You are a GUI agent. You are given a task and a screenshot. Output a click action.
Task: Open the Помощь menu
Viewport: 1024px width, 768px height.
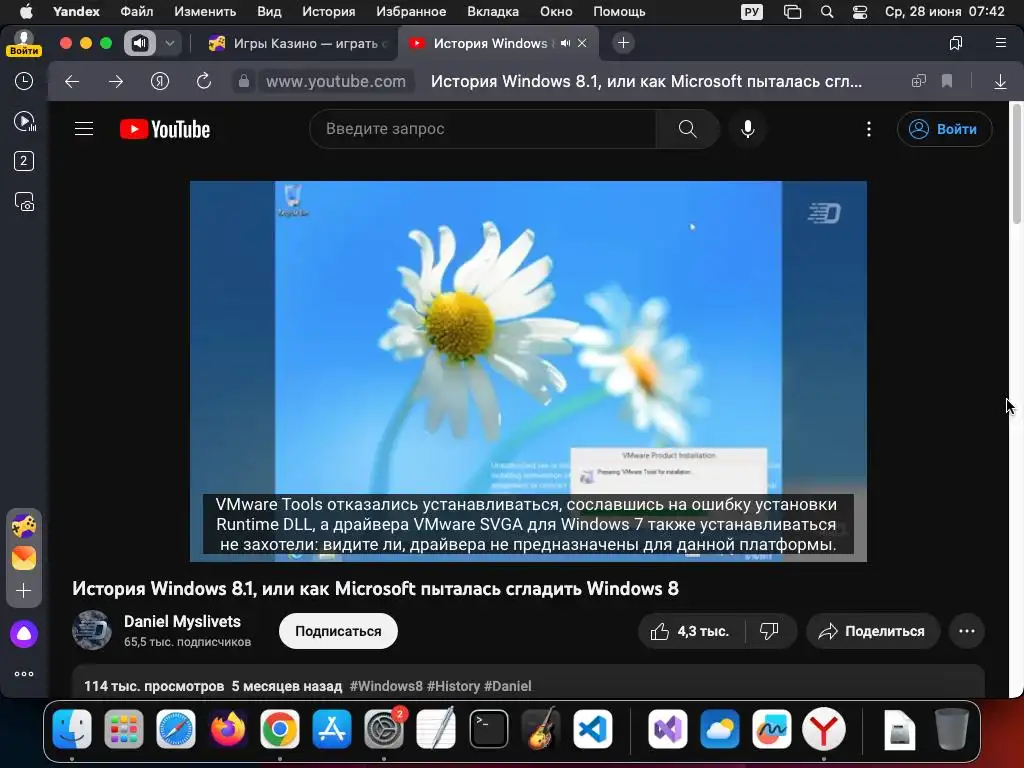(619, 12)
